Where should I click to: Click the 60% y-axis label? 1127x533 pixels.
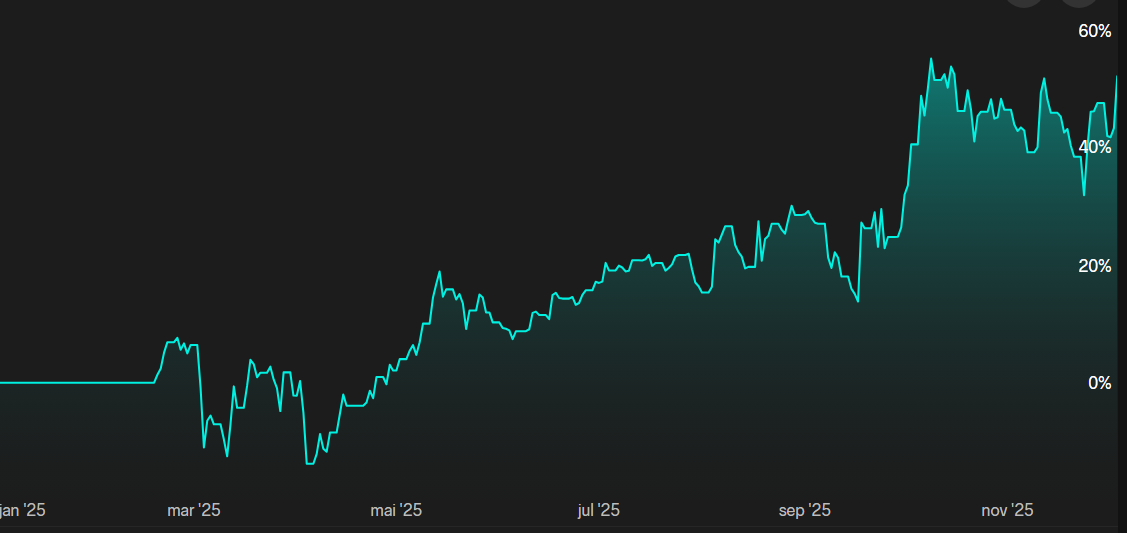tap(1094, 32)
